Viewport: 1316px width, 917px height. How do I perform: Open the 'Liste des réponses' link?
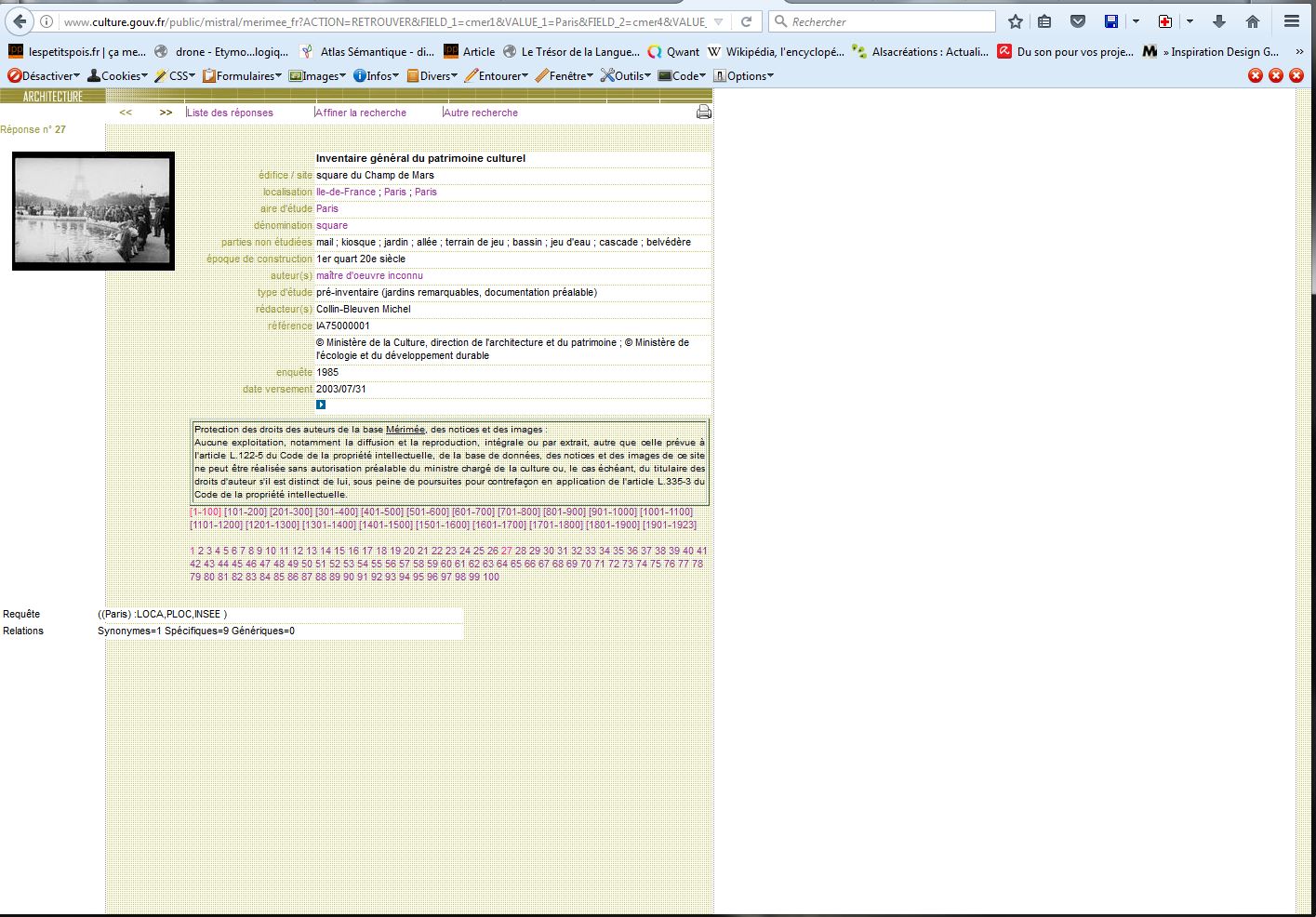(x=230, y=113)
